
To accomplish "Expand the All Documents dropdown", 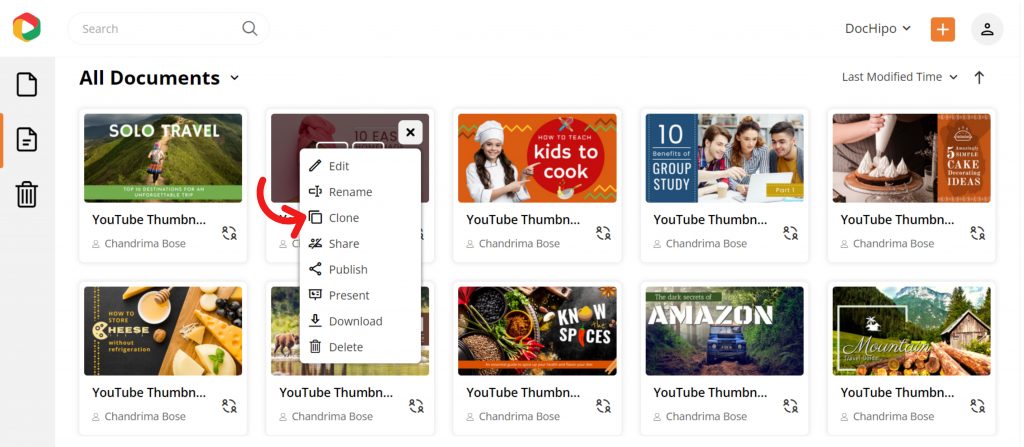I will point(234,78).
